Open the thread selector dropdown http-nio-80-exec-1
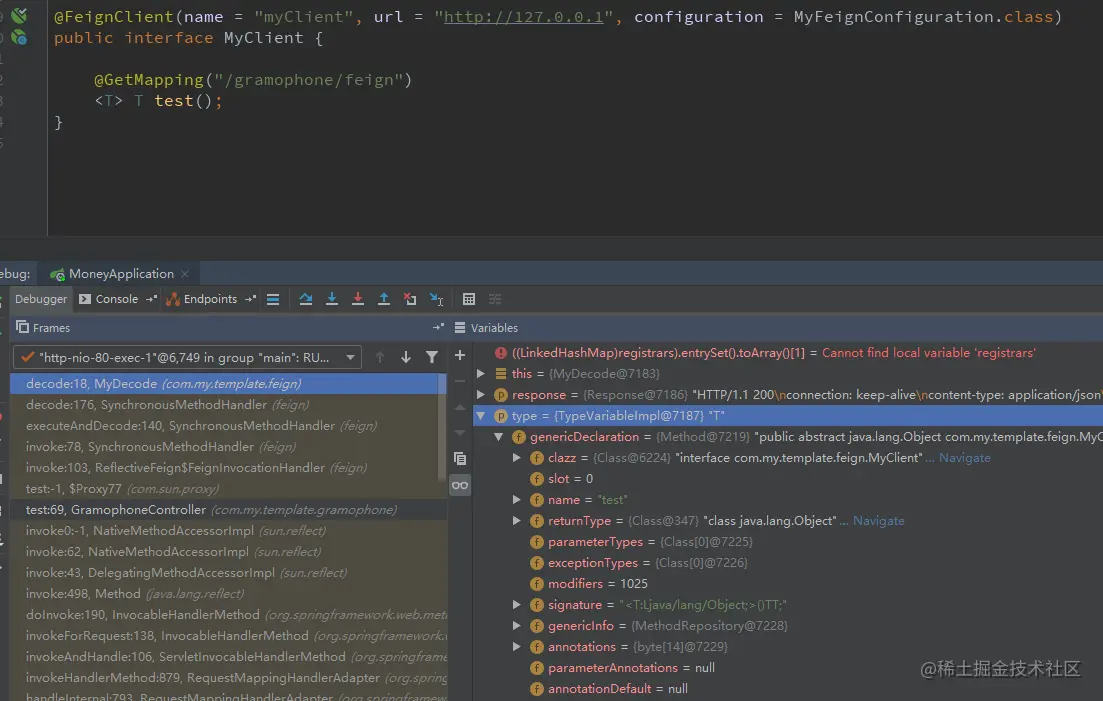Screen dimensions: 1103x701 187,357
